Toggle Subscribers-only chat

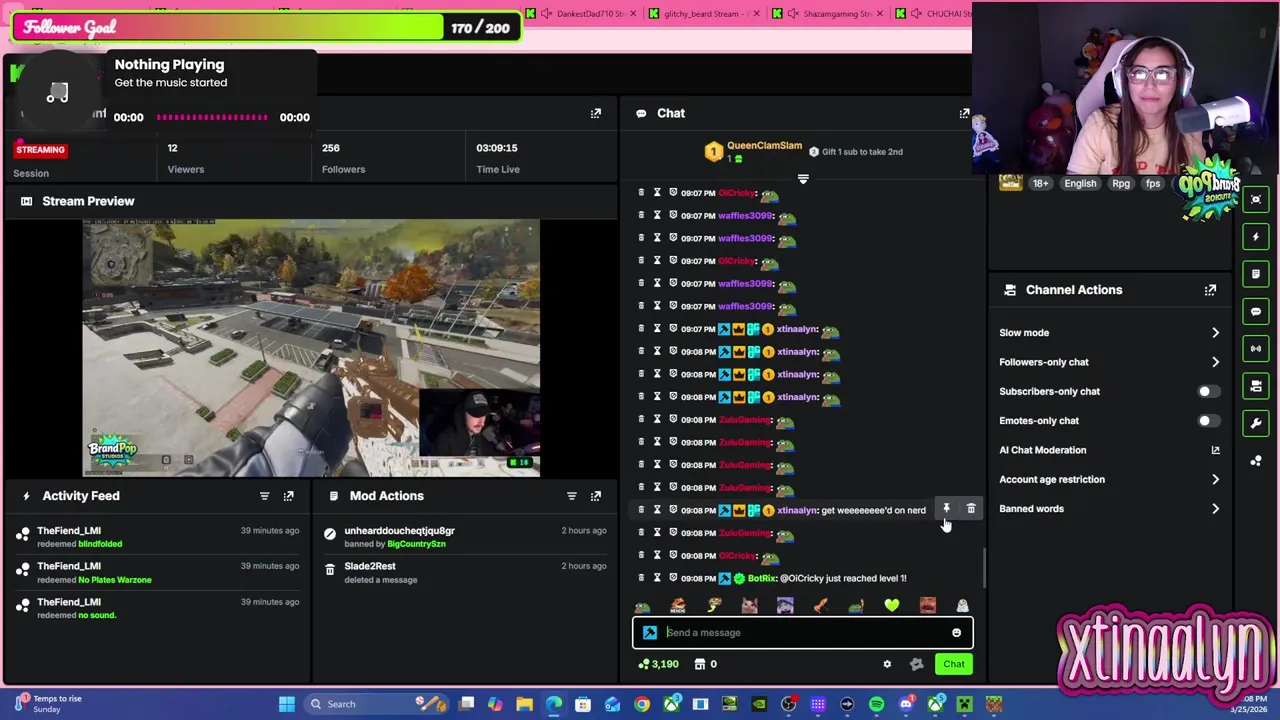click(x=1207, y=392)
